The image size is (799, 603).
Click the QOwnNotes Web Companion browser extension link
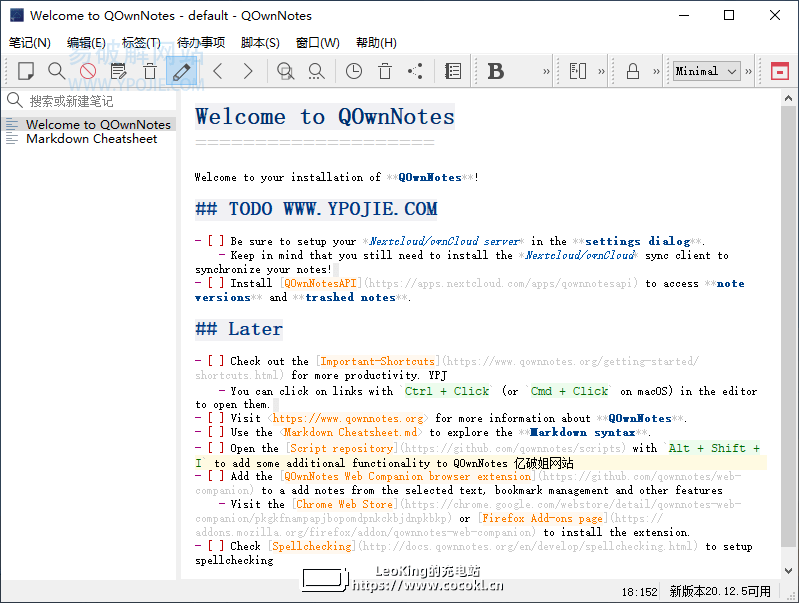[408, 477]
